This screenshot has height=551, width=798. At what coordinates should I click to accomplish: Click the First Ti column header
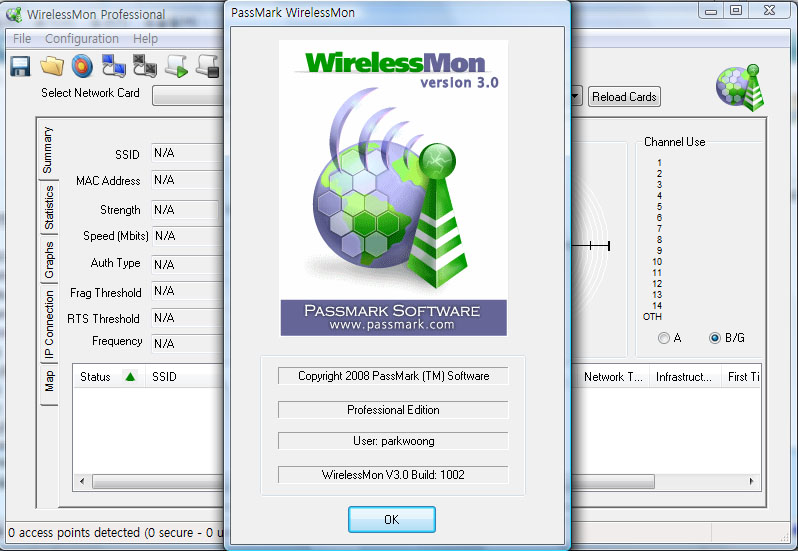tap(742, 376)
